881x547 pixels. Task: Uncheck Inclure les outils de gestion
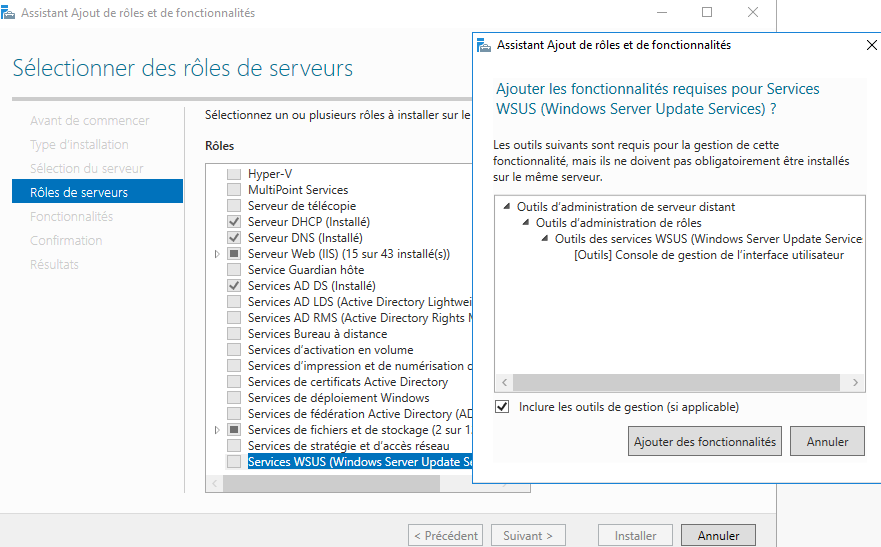(502, 407)
